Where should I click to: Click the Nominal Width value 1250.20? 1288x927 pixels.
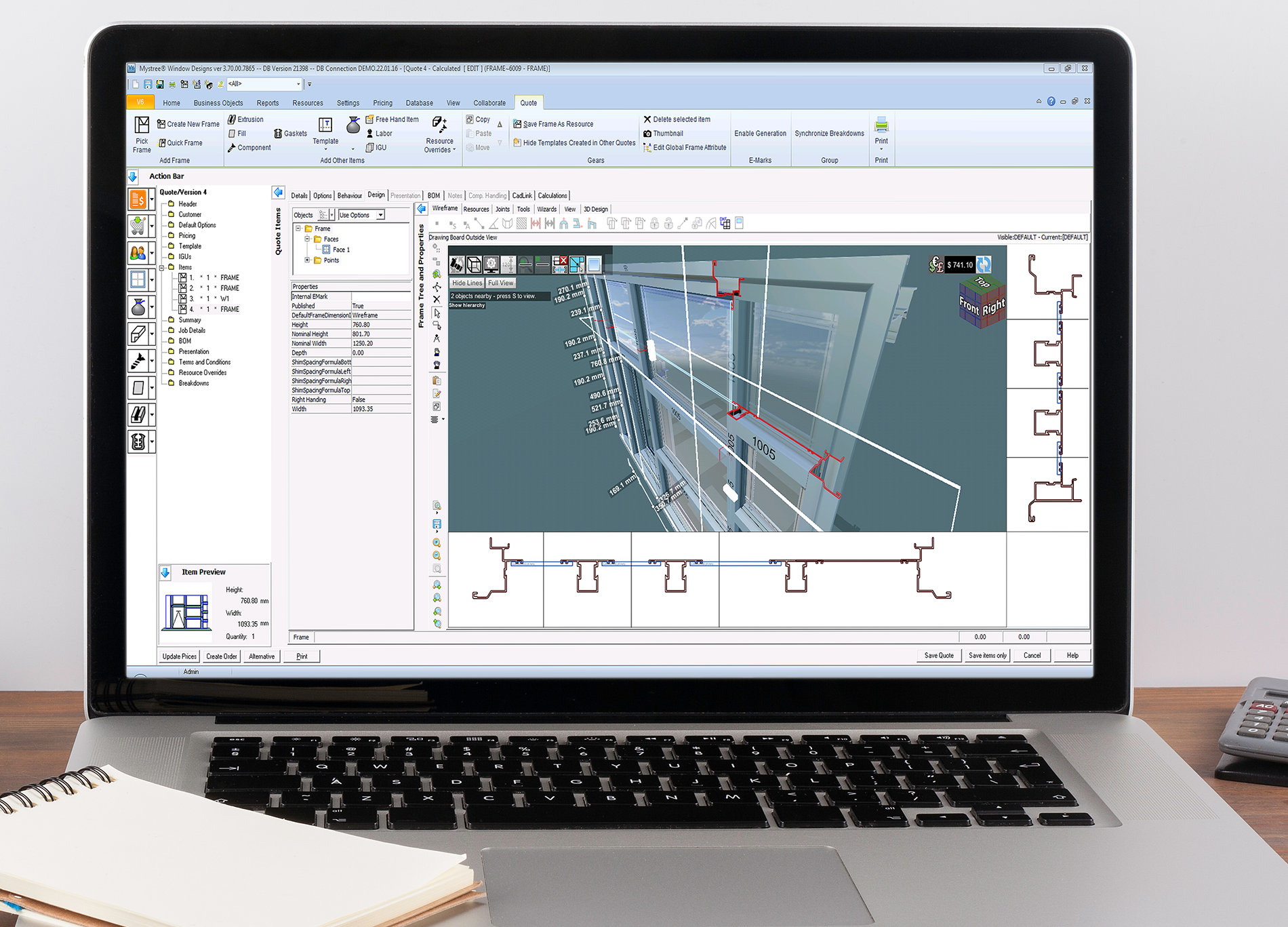point(381,344)
